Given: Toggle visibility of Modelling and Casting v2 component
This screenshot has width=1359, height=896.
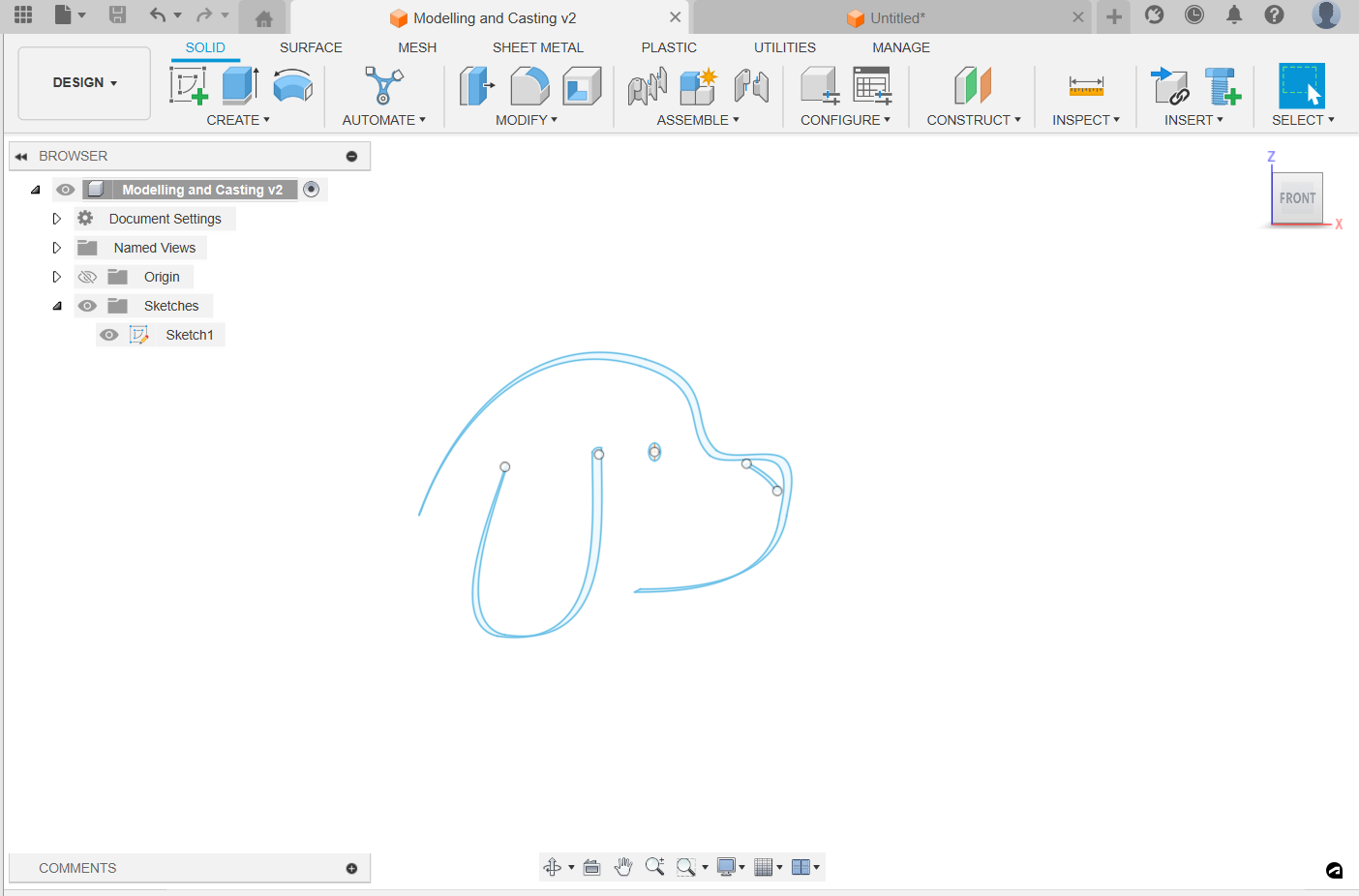Looking at the screenshot, I should pos(66,190).
